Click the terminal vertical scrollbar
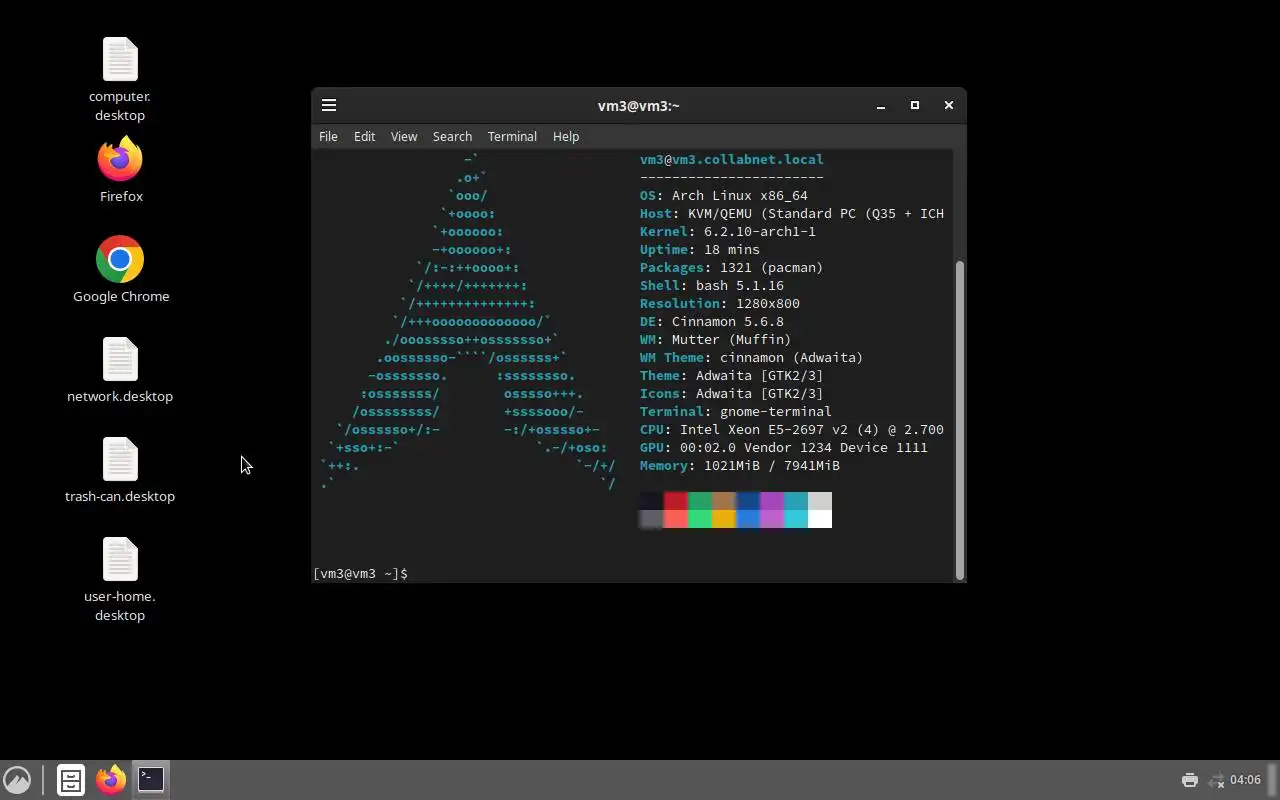 pyautogui.click(x=960, y=420)
